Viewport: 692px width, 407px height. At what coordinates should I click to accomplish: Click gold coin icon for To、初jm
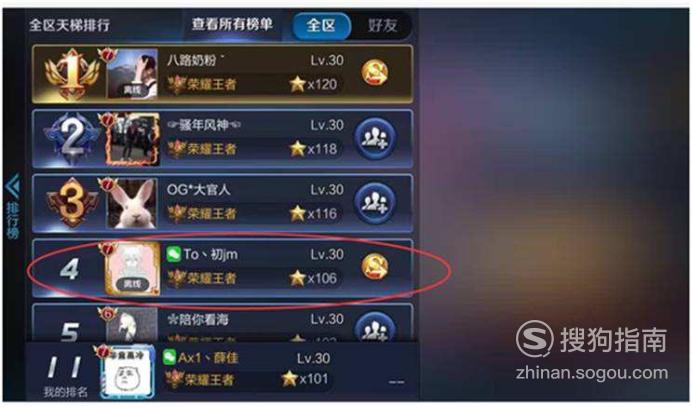(375, 267)
